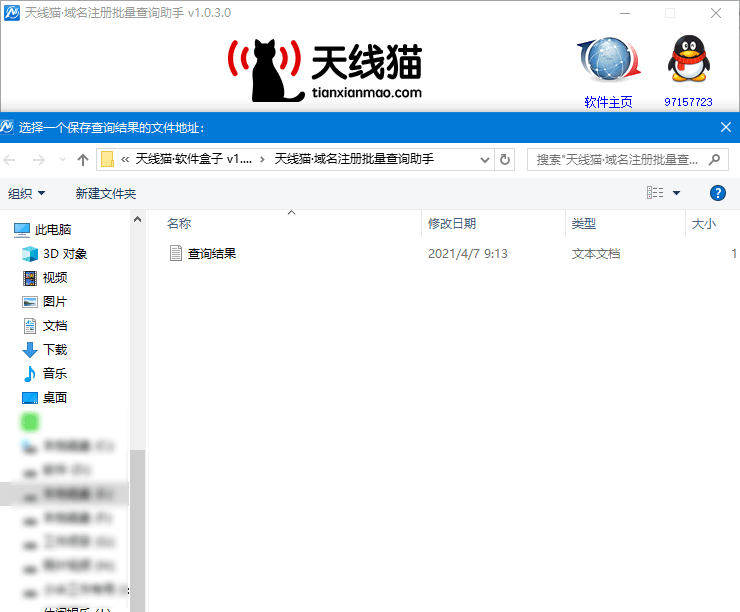Click the 此电脑 computer icon
This screenshot has height=612, width=740.
pos(22,230)
